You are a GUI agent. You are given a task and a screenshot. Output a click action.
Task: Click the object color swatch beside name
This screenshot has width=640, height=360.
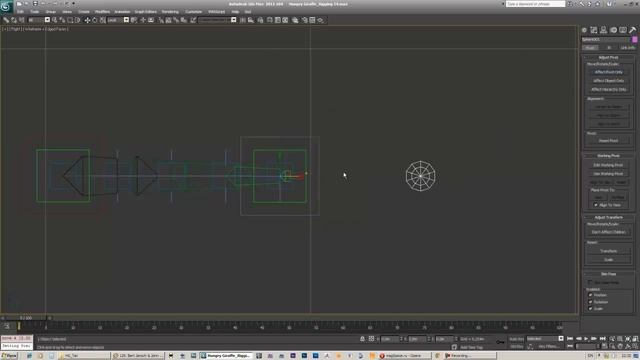tap(635, 40)
